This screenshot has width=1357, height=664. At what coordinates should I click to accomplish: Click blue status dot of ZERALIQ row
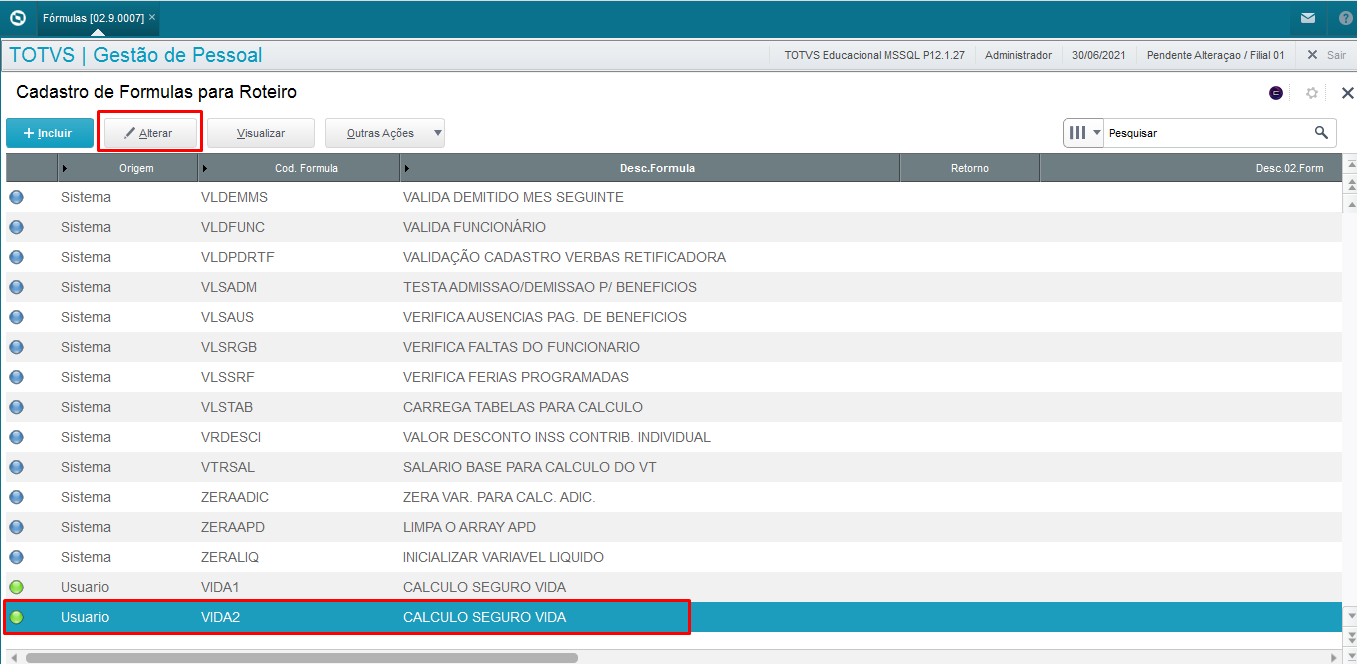[16, 557]
